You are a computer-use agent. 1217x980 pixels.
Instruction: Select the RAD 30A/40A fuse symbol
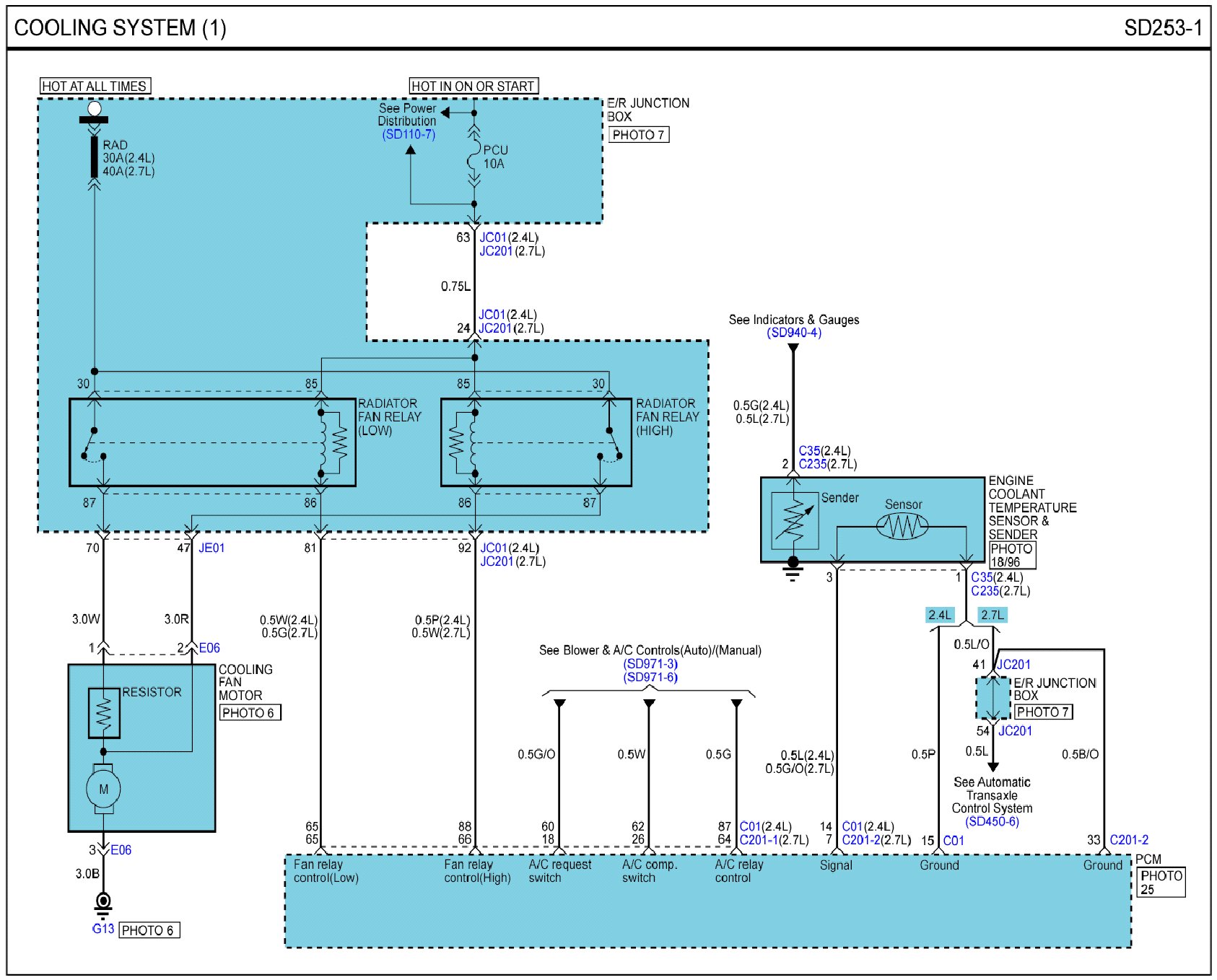[x=94, y=157]
